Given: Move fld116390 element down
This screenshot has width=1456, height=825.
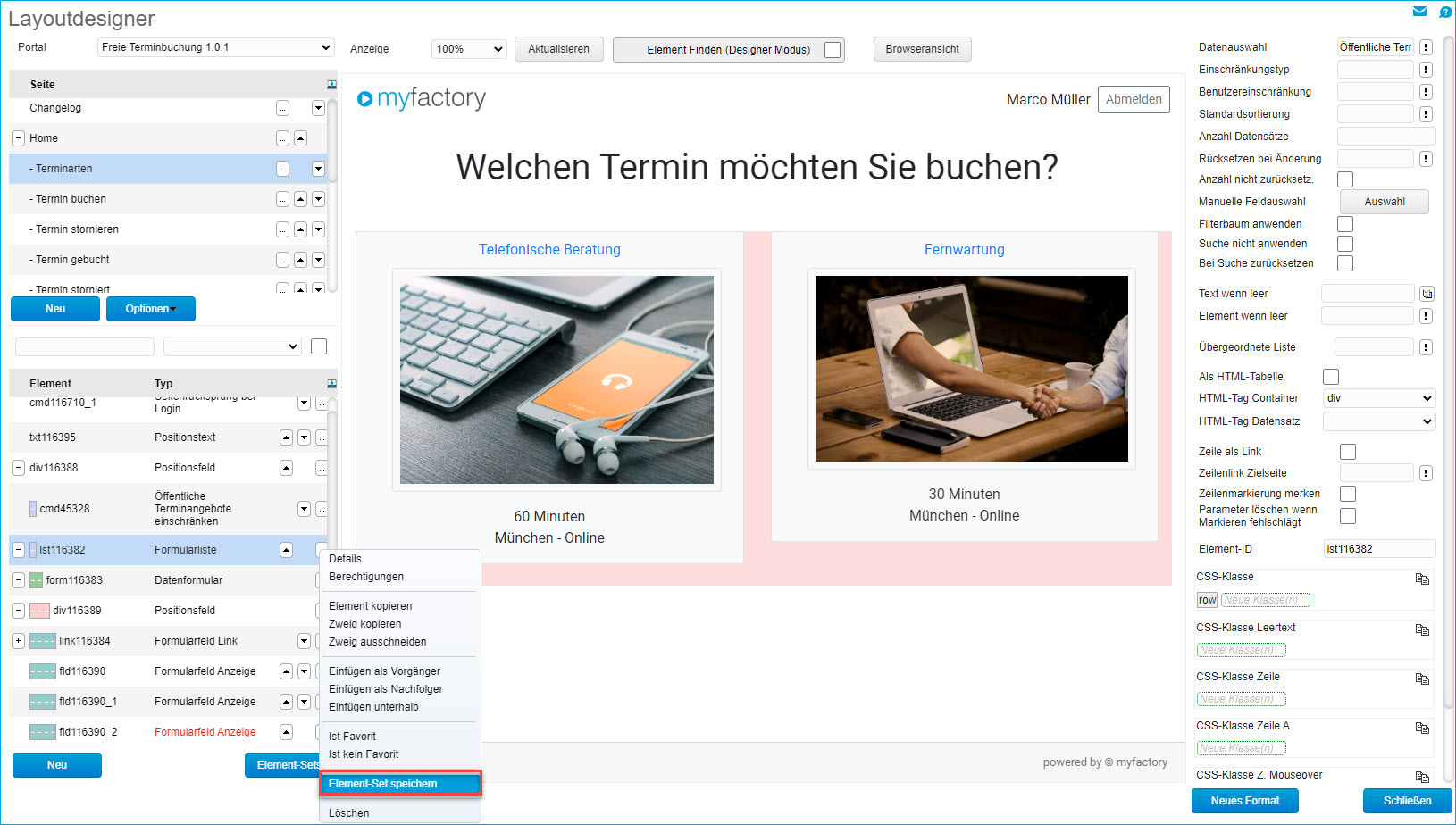Looking at the screenshot, I should [304, 671].
